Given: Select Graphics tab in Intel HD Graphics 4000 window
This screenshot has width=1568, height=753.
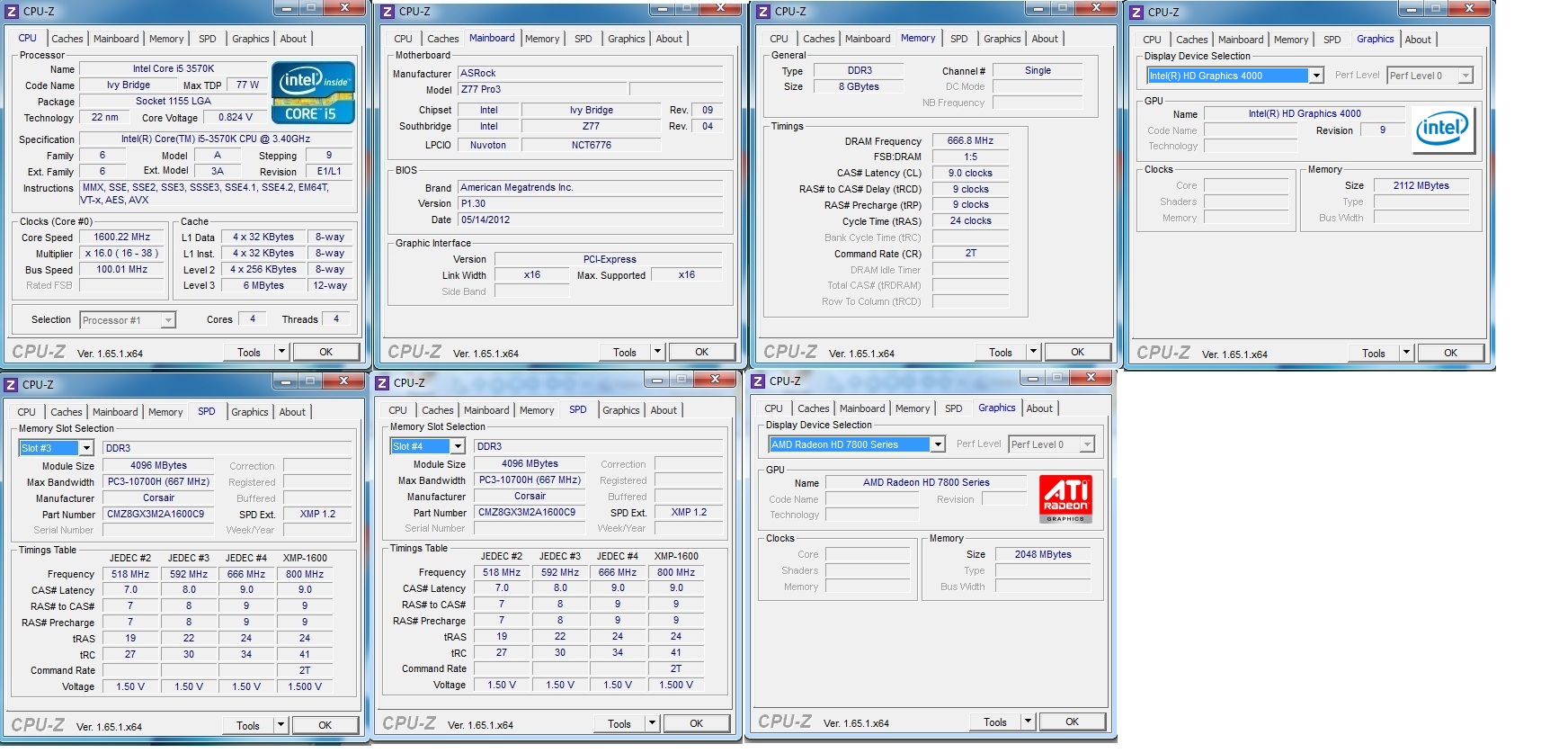Looking at the screenshot, I should tap(1376, 39).
